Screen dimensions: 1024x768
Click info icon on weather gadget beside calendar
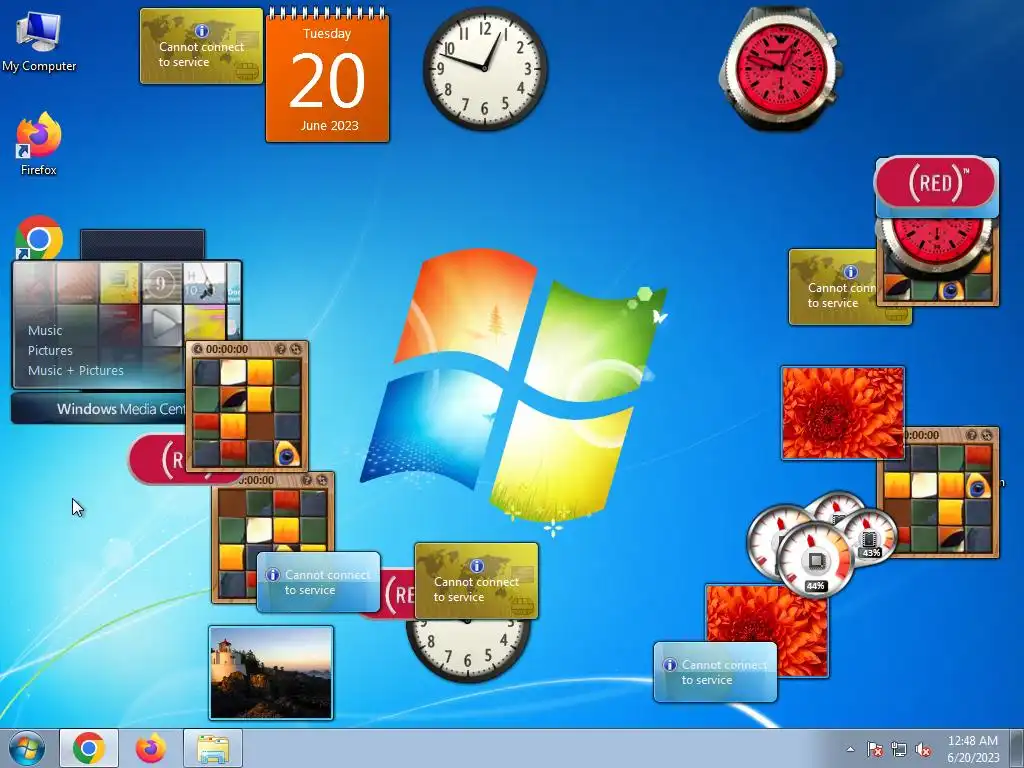coord(202,31)
